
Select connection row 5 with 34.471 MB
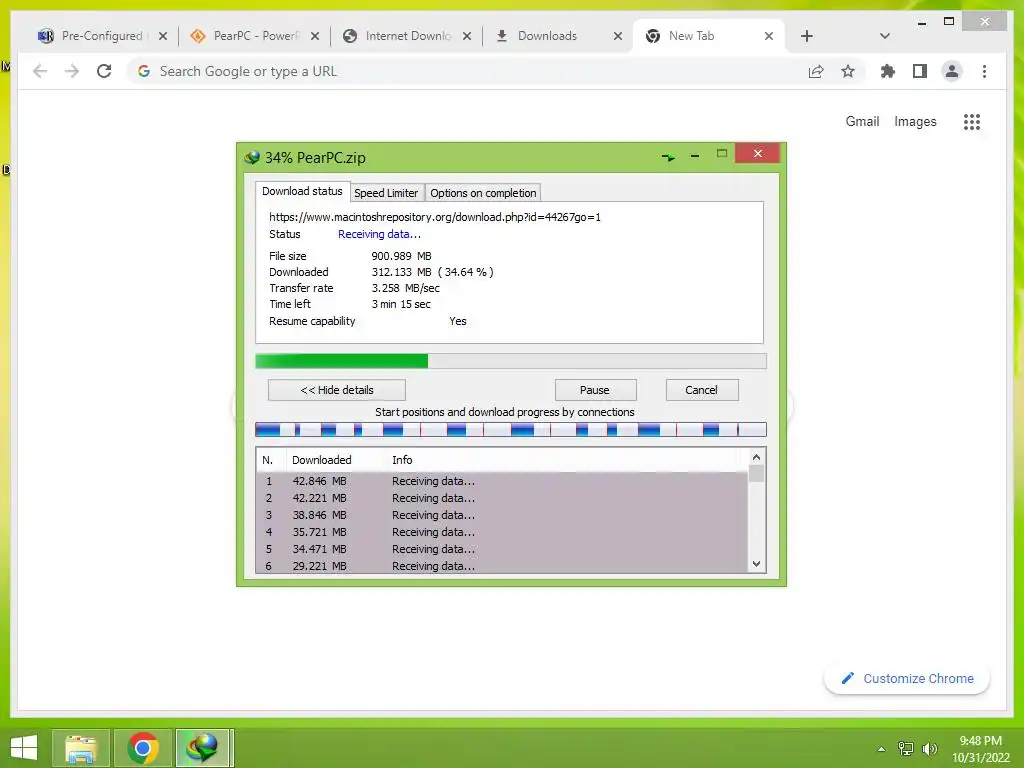pyautogui.click(x=502, y=549)
